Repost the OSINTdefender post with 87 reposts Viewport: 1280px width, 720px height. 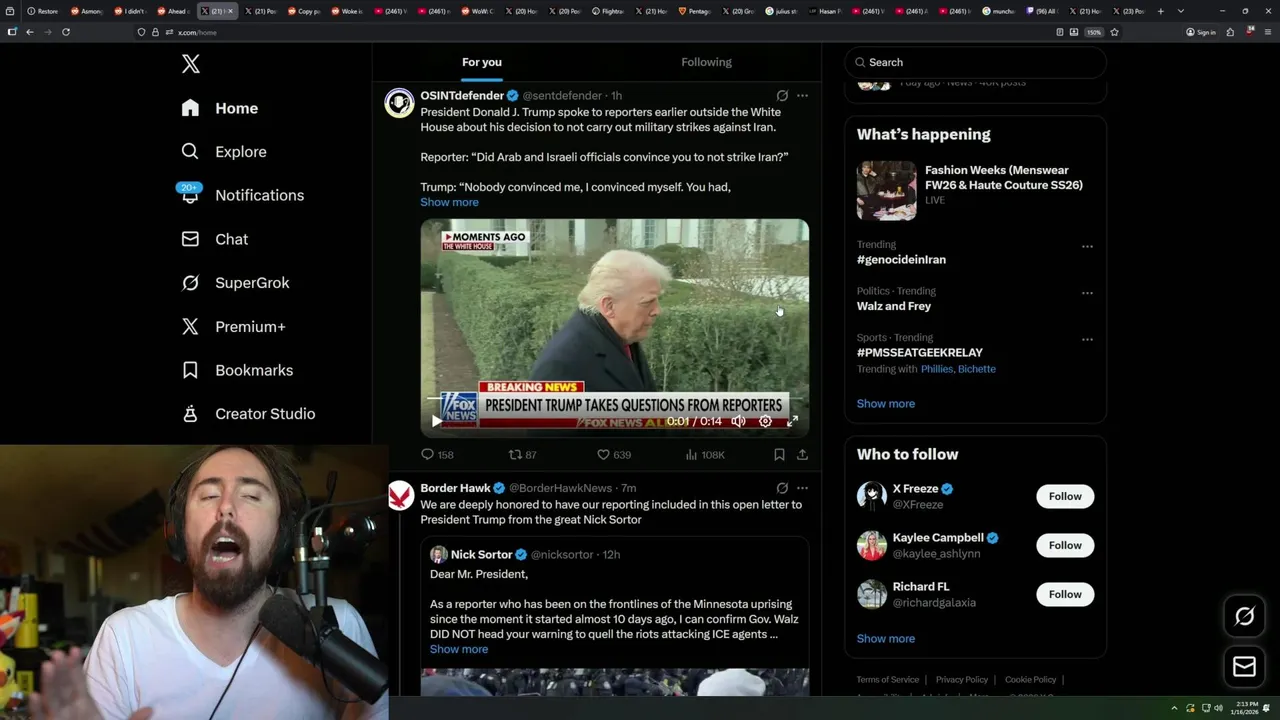523,454
